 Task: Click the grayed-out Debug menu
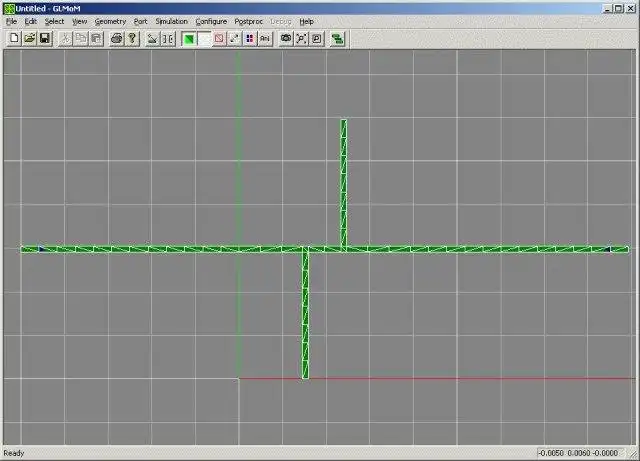point(281,21)
